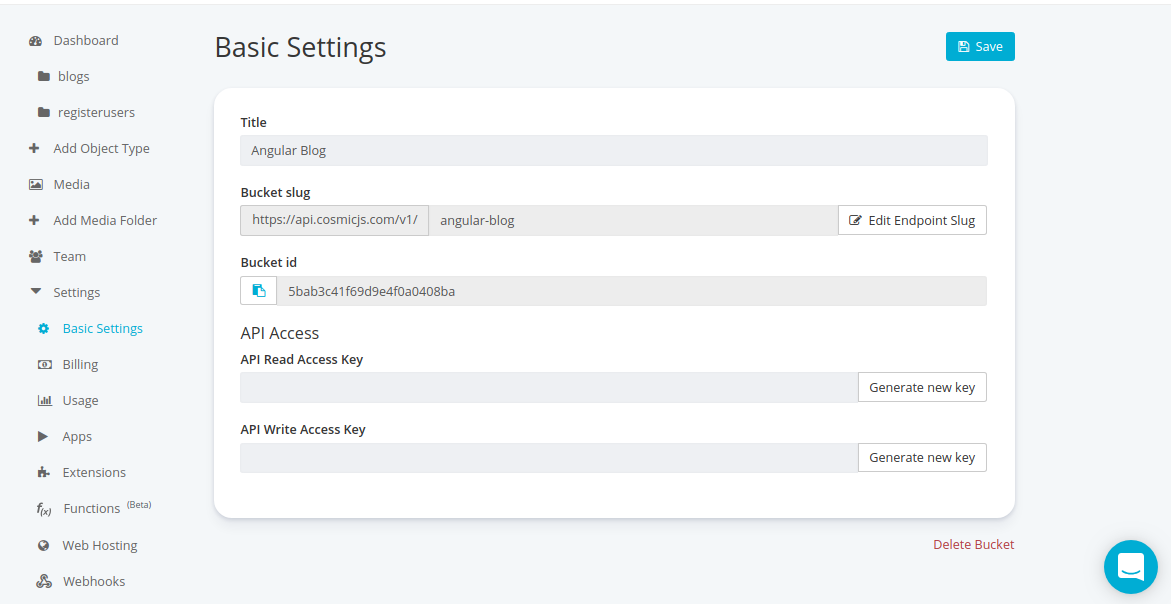
Task: Click Edit Endpoint Slug button
Action: 912,220
